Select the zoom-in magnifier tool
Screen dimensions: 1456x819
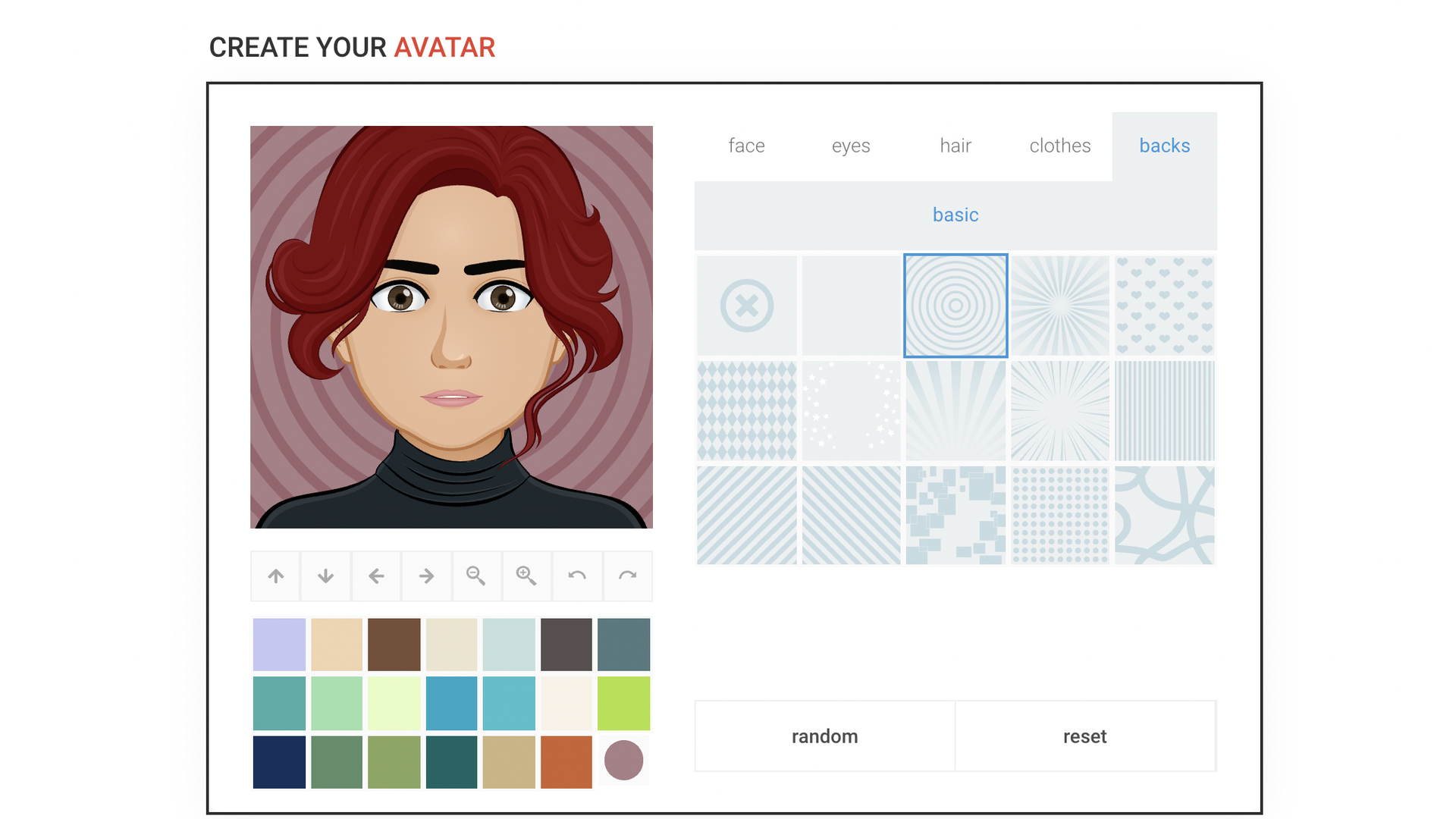coord(524,575)
